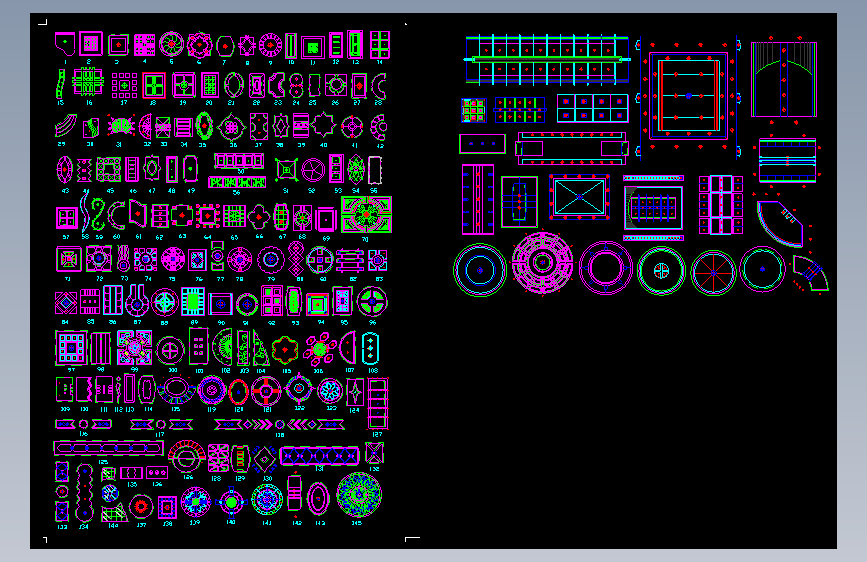The width and height of the screenshot is (867, 562).
Task: Select the tall ladder panel numbered 127
Action: tap(378, 403)
